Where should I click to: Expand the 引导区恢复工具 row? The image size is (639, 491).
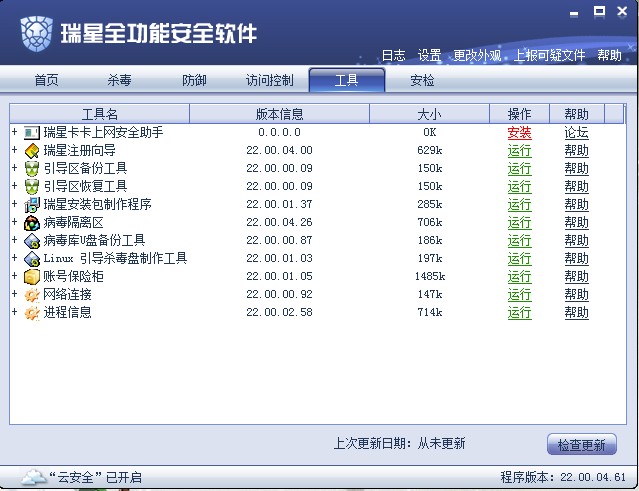[x=15, y=185]
